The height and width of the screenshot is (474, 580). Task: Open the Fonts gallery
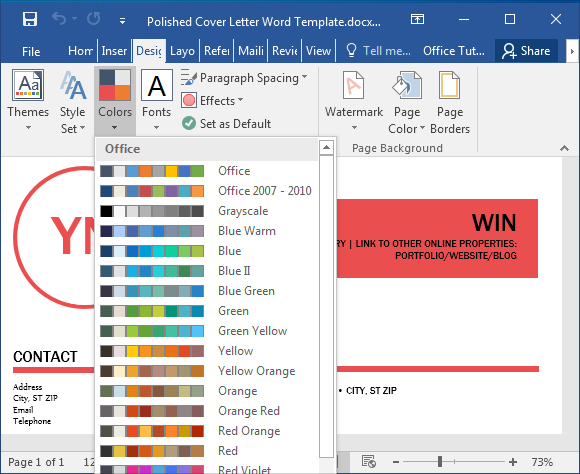pyautogui.click(x=156, y=100)
